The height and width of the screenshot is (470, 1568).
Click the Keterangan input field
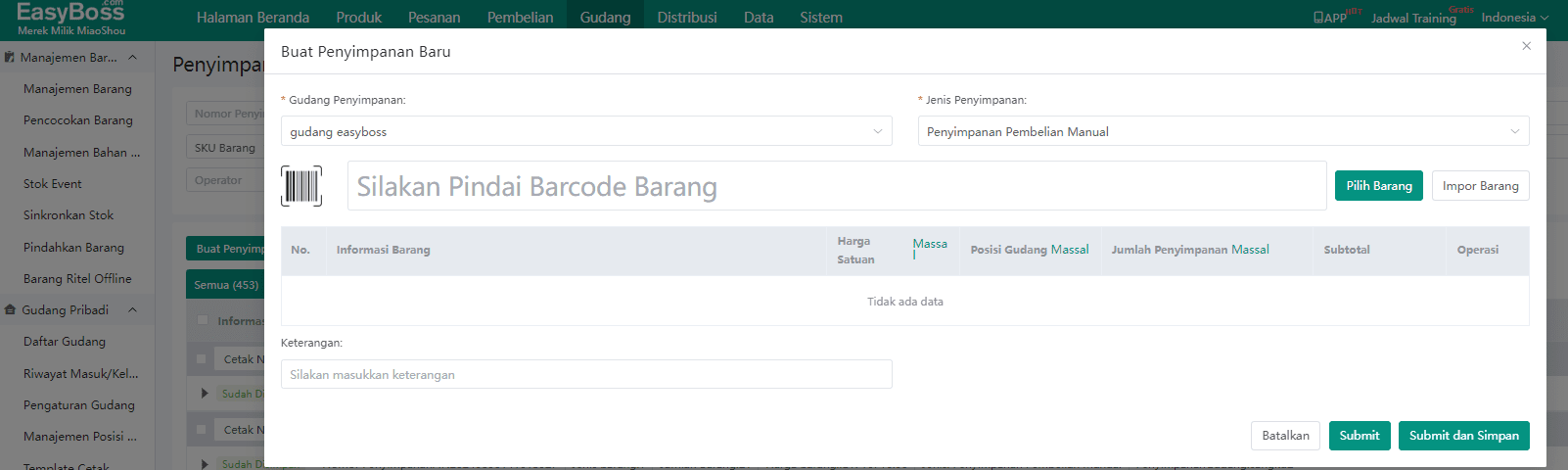coord(585,374)
